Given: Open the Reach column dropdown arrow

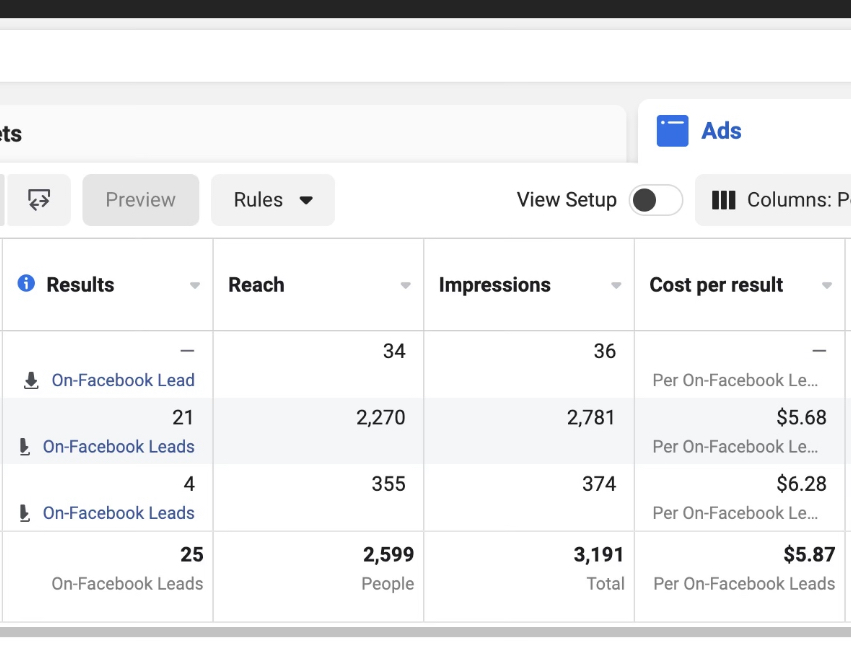Looking at the screenshot, I should [x=405, y=286].
